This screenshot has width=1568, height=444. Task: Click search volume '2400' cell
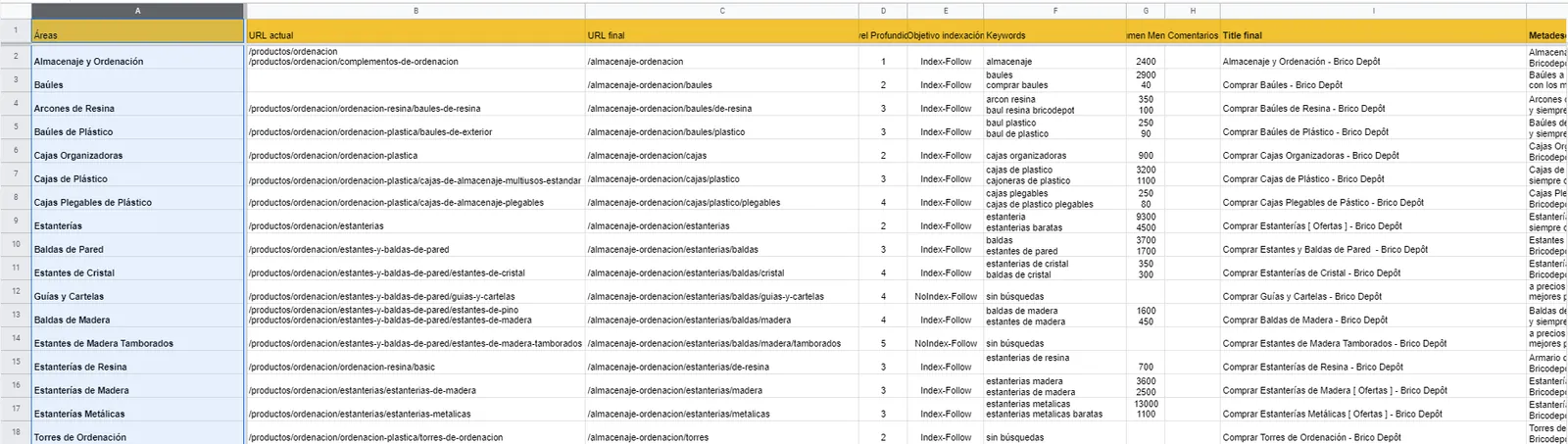[x=1146, y=57]
